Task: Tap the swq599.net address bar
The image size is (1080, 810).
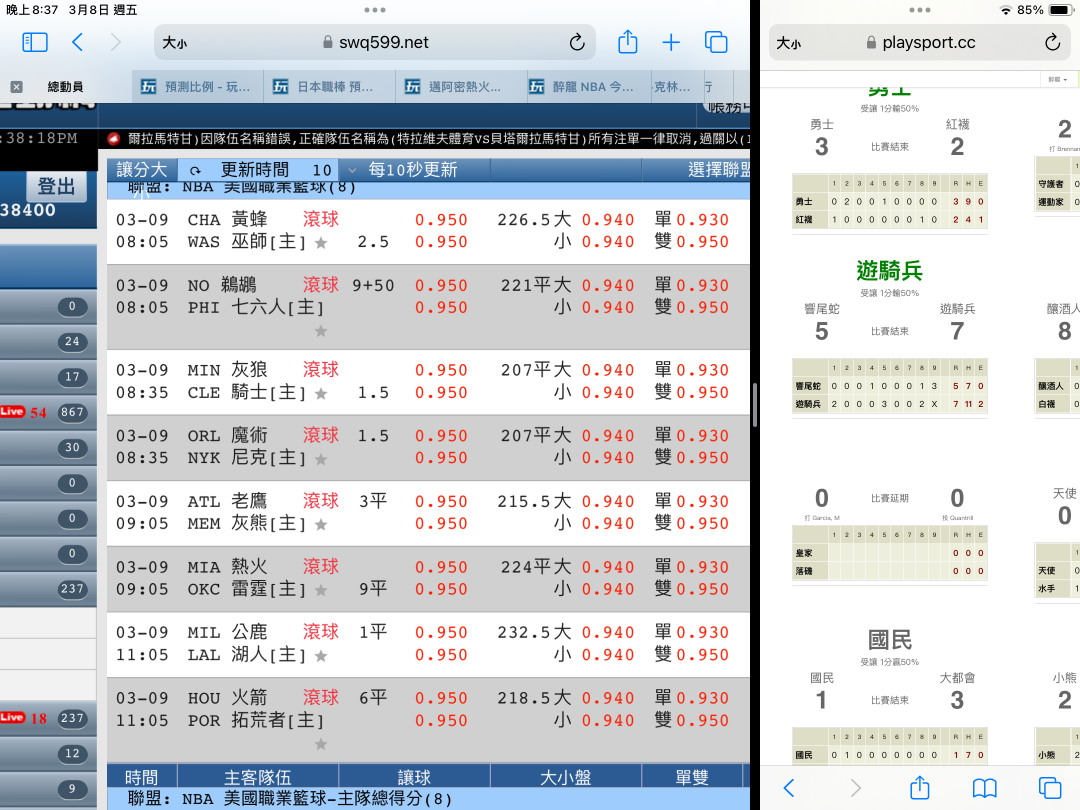Action: tap(375, 43)
